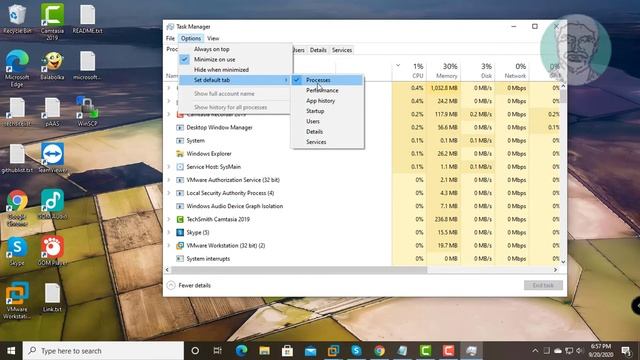Open the View menu
The image size is (640, 360).
(213, 38)
